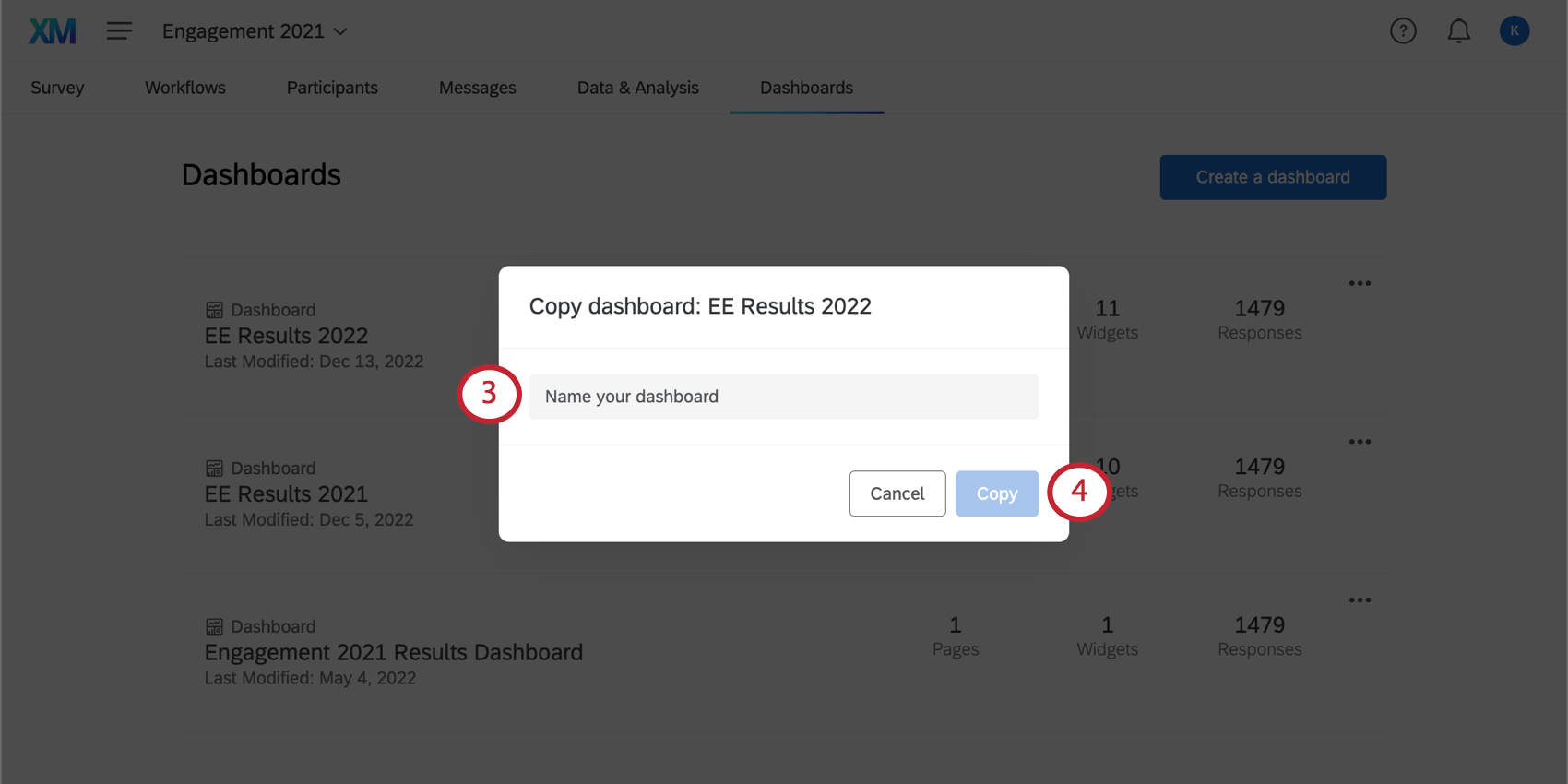The width and height of the screenshot is (1568, 784).
Task: Open the XM global navigation hamburger menu
Action: [x=119, y=30]
